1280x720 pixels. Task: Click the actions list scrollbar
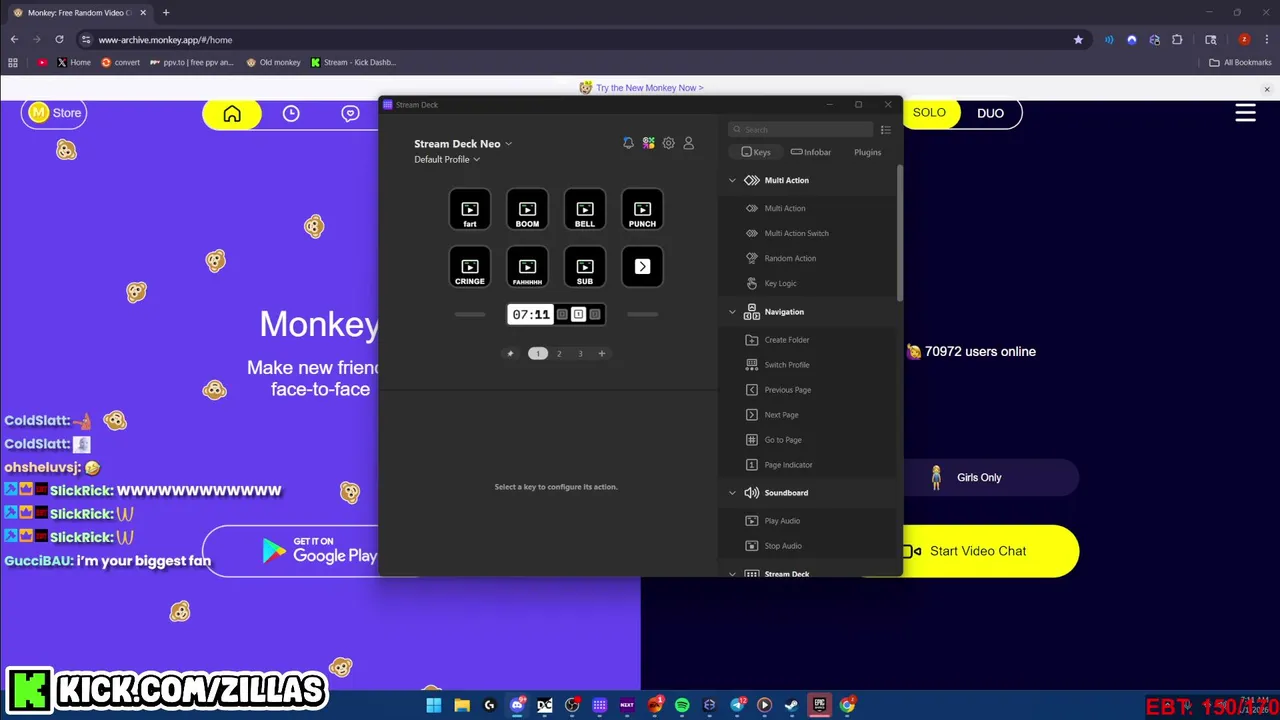point(899,232)
